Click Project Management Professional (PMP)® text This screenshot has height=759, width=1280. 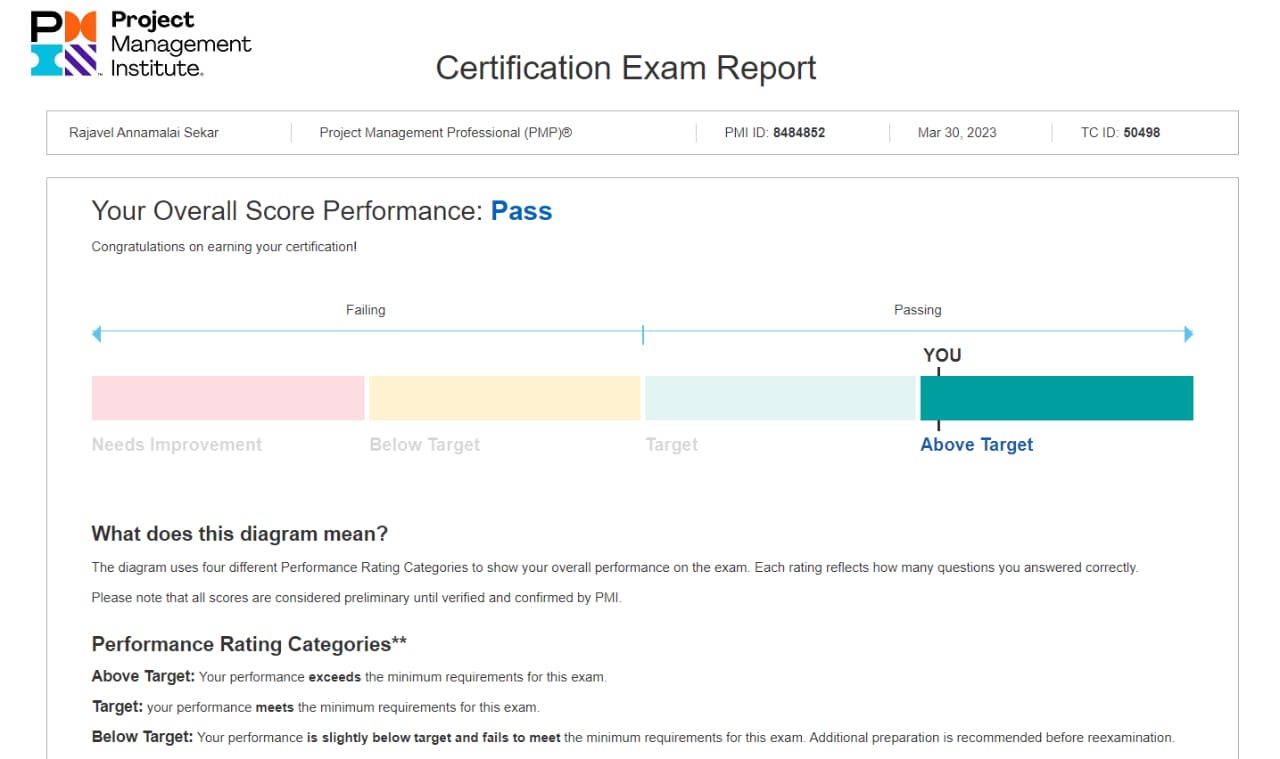446,132
